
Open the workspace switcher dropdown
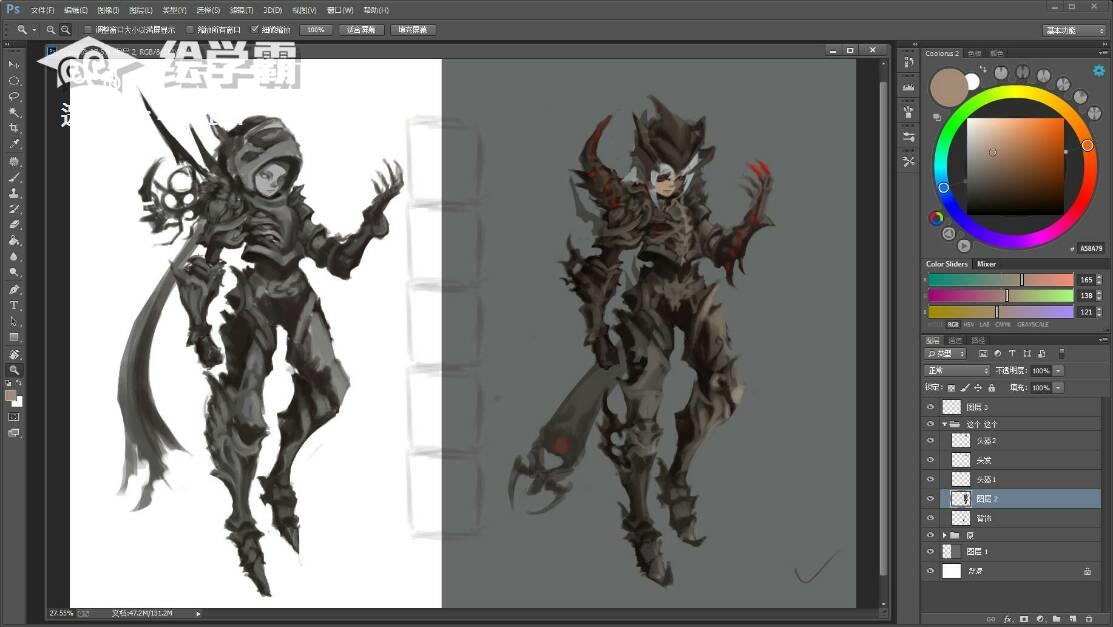pos(1075,31)
